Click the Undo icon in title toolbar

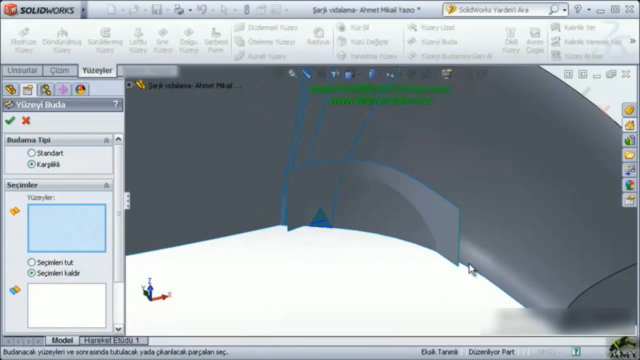click(x=202, y=9)
